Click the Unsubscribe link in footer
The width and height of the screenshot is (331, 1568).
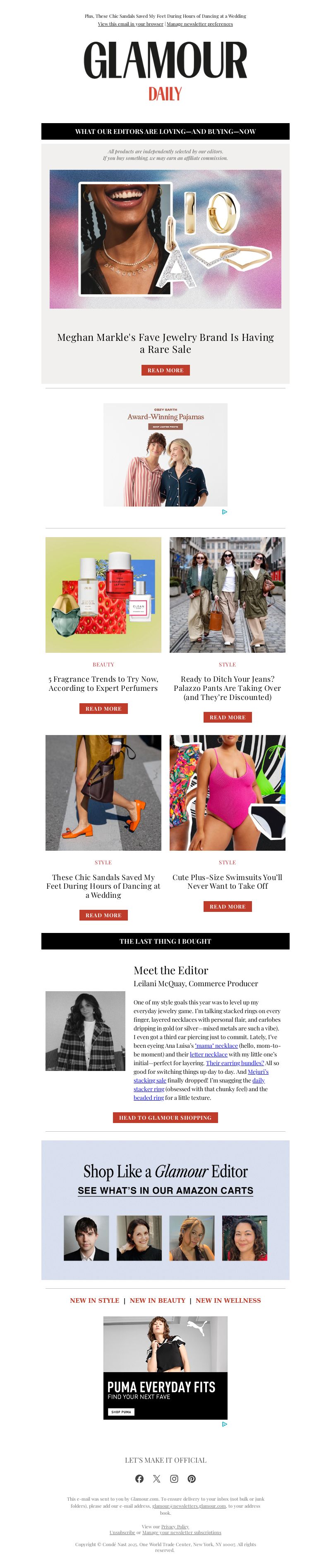click(122, 1532)
